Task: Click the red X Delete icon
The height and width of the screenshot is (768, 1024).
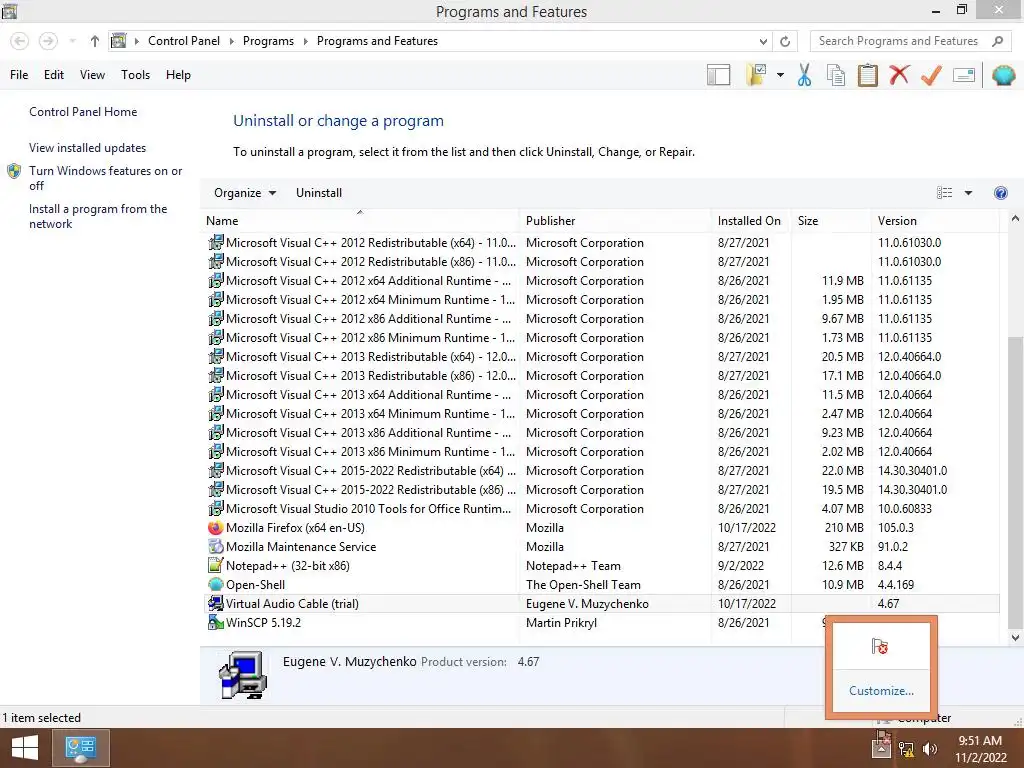Action: click(x=899, y=74)
